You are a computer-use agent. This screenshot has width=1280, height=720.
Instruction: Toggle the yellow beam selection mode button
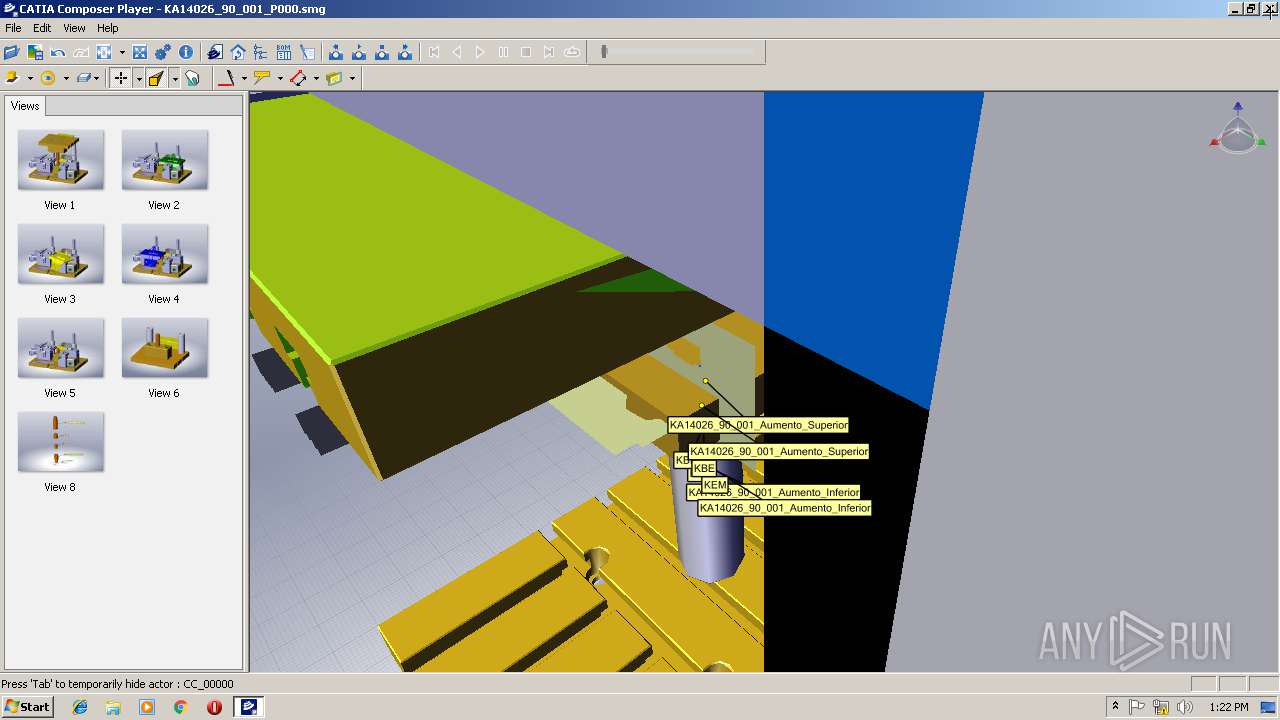(x=156, y=78)
